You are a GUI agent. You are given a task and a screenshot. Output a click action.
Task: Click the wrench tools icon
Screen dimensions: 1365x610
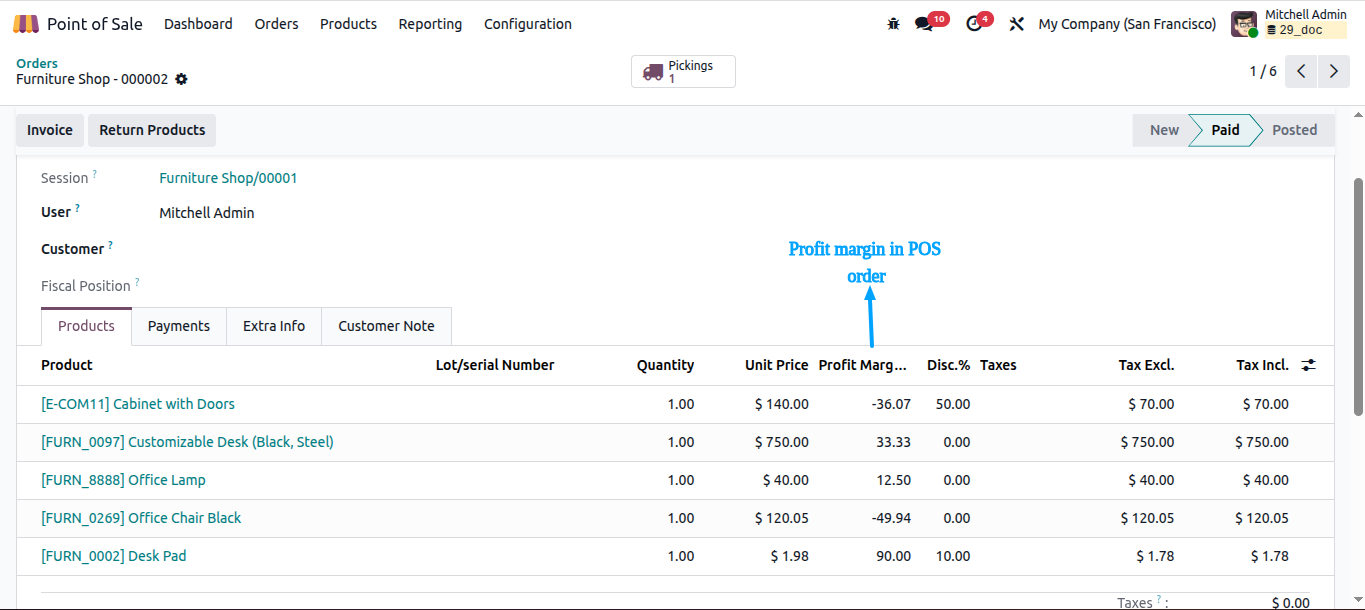click(1017, 24)
